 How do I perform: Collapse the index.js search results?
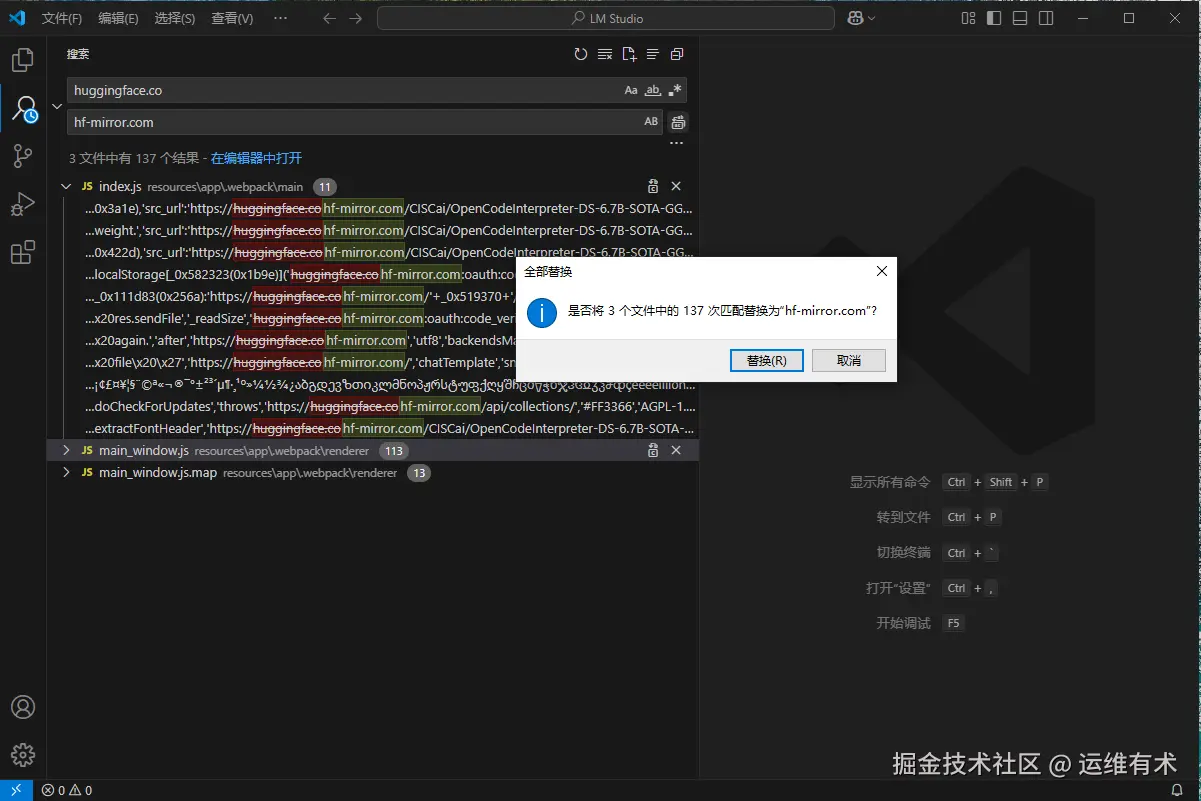coord(66,186)
